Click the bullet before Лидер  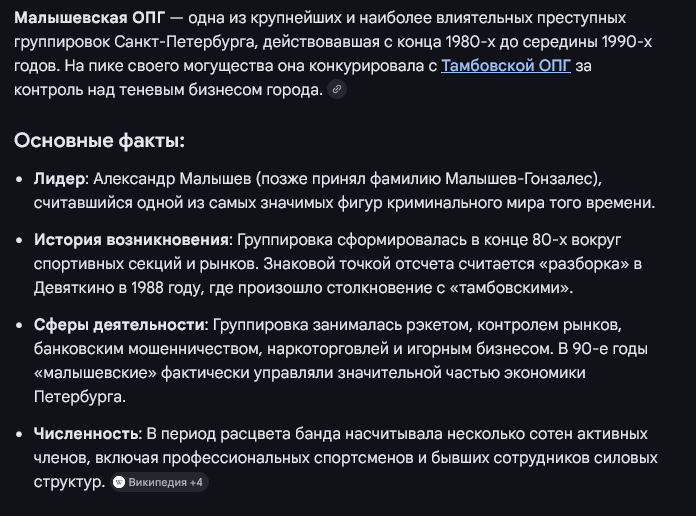point(21,179)
